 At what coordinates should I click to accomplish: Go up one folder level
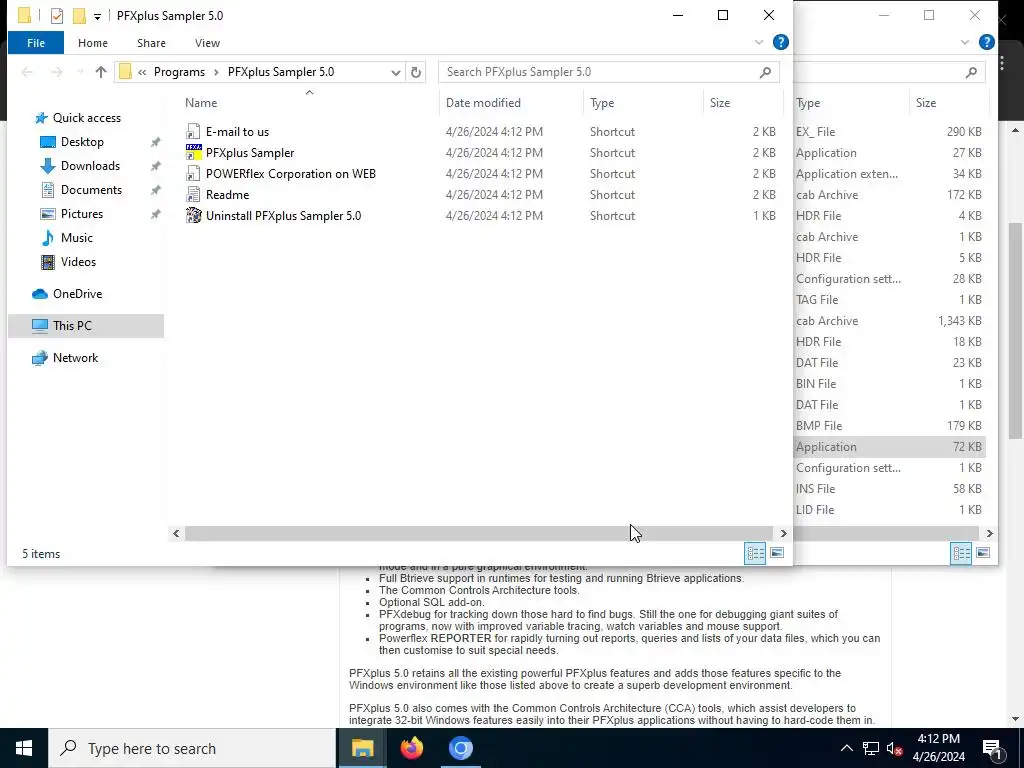(x=101, y=72)
